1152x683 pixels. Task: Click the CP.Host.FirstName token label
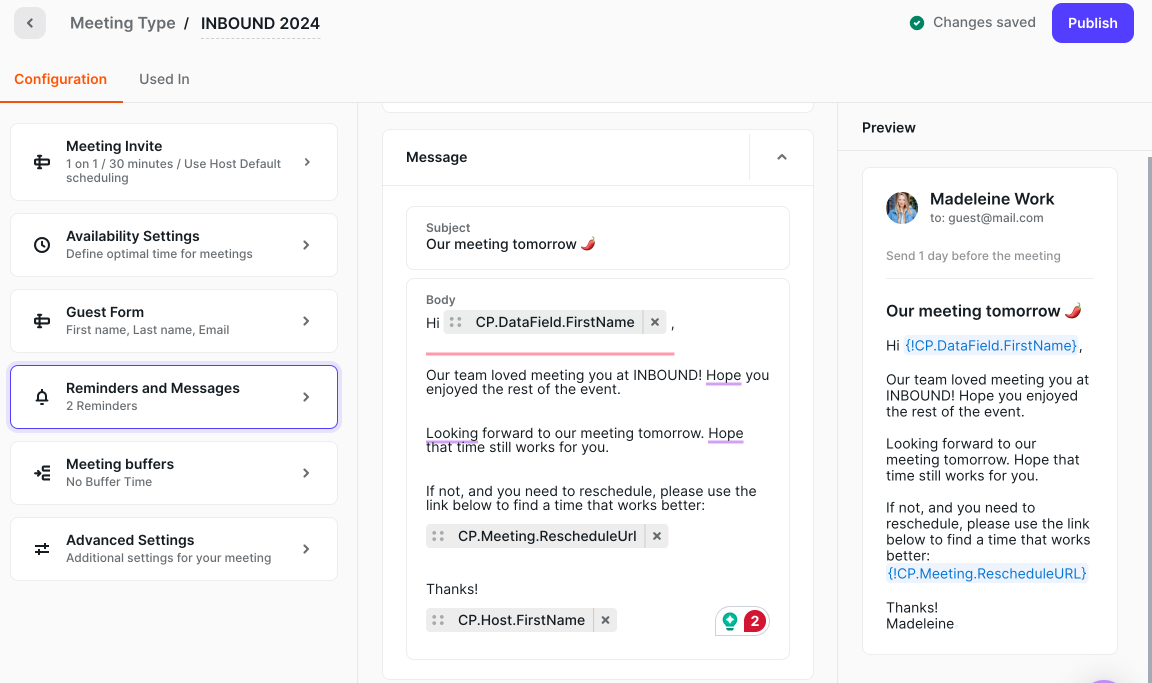pos(521,620)
